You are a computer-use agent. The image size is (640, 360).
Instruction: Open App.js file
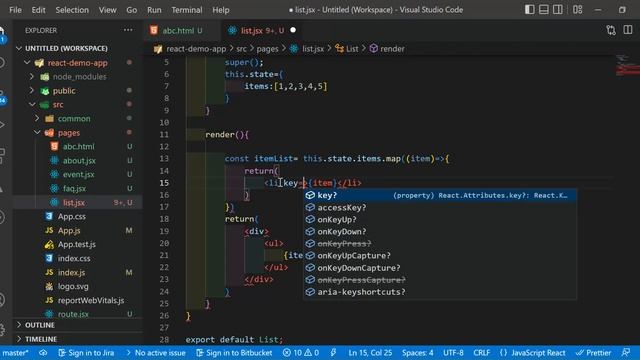(x=69, y=231)
